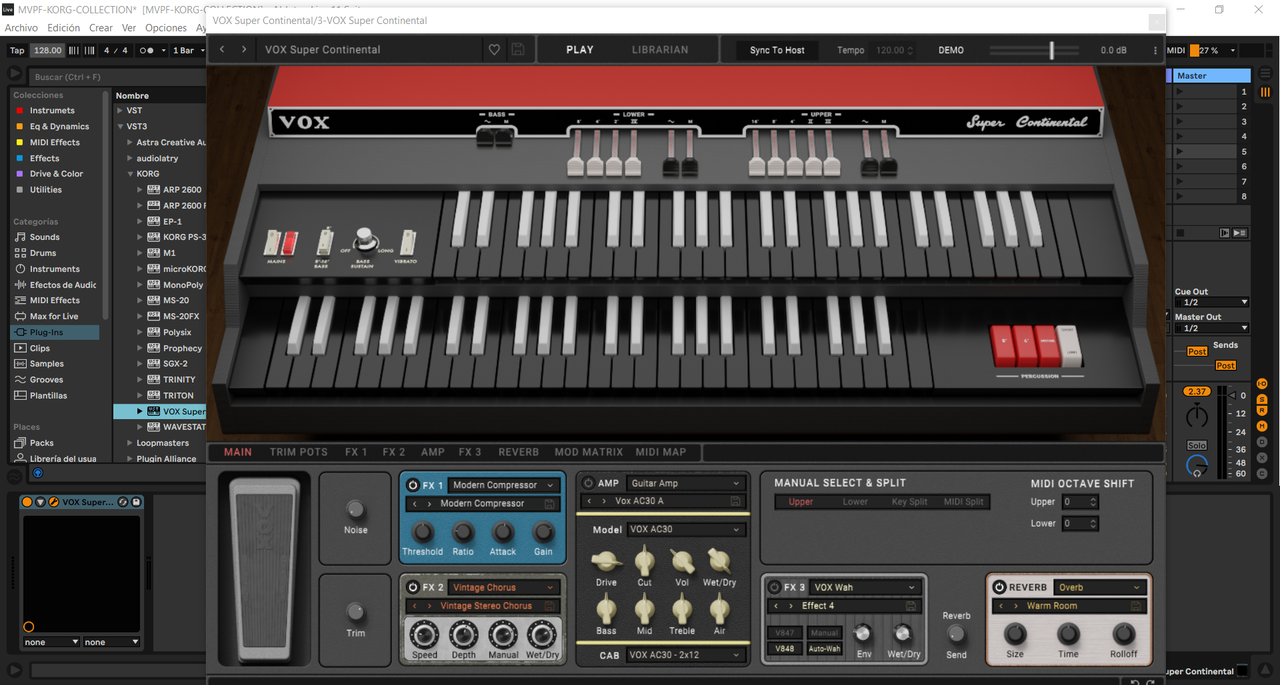This screenshot has height=685, width=1280.
Task: Switch to the LIBRARIAN view
Action: pyautogui.click(x=660, y=50)
